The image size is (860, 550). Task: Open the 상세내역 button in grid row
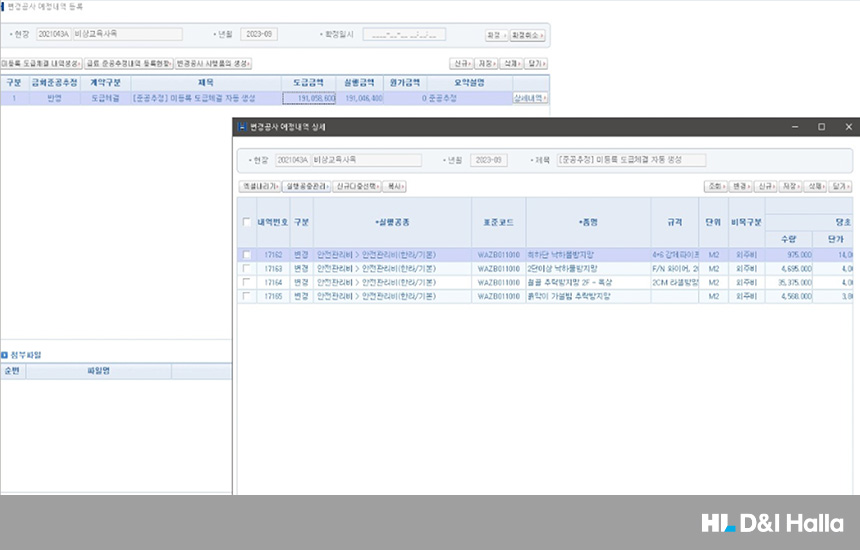pyautogui.click(x=530, y=99)
